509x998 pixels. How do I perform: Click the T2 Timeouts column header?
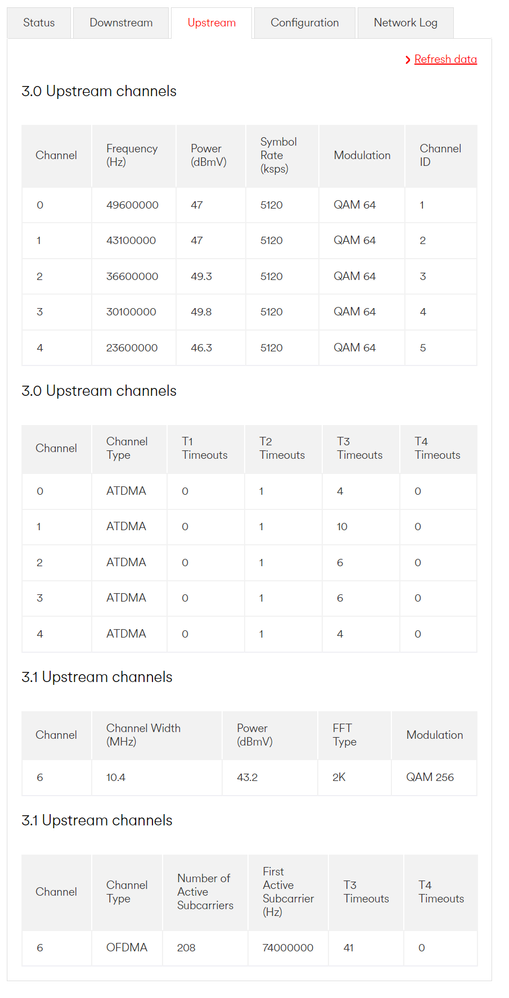coord(282,448)
